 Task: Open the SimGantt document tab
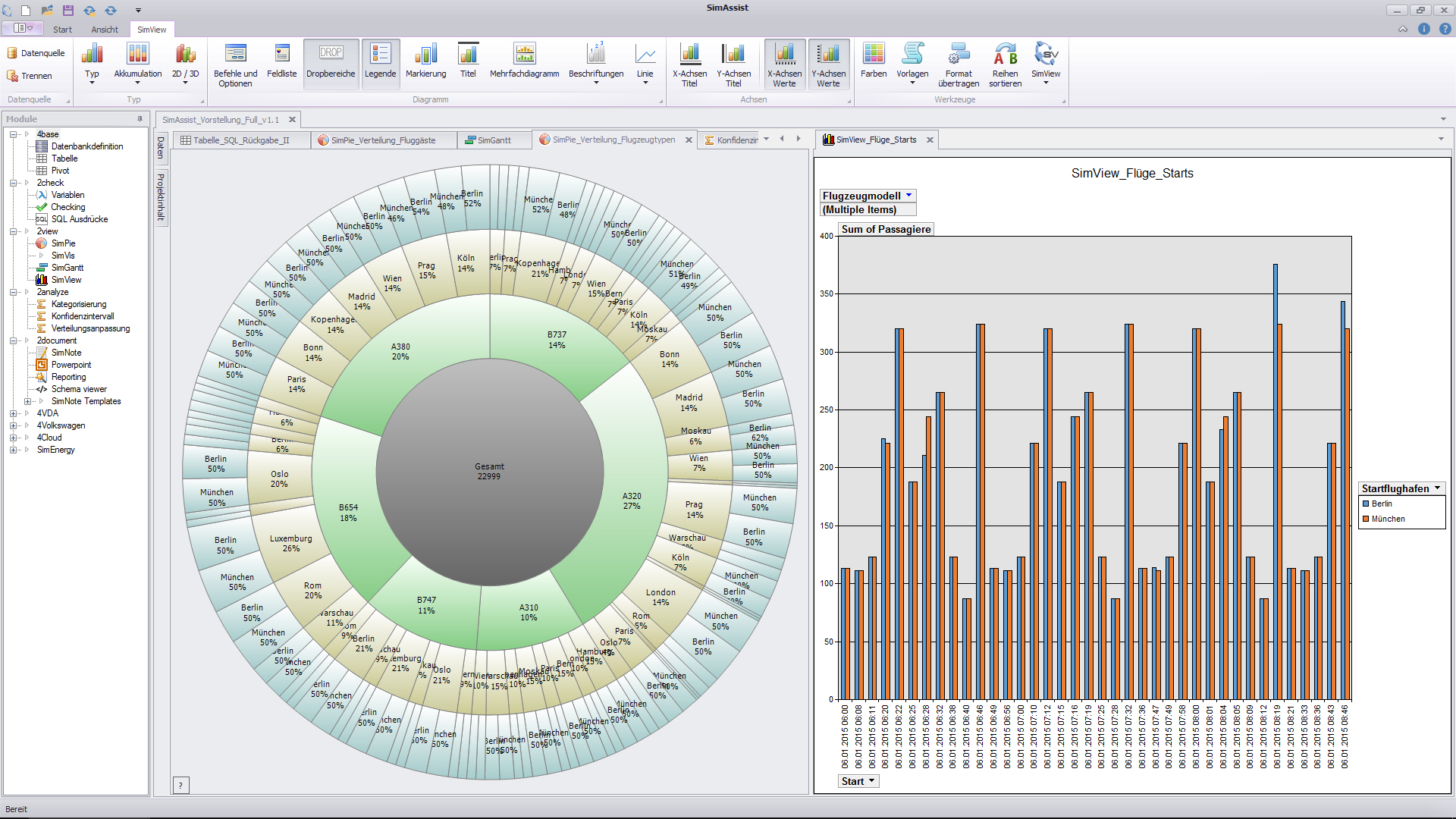(494, 140)
